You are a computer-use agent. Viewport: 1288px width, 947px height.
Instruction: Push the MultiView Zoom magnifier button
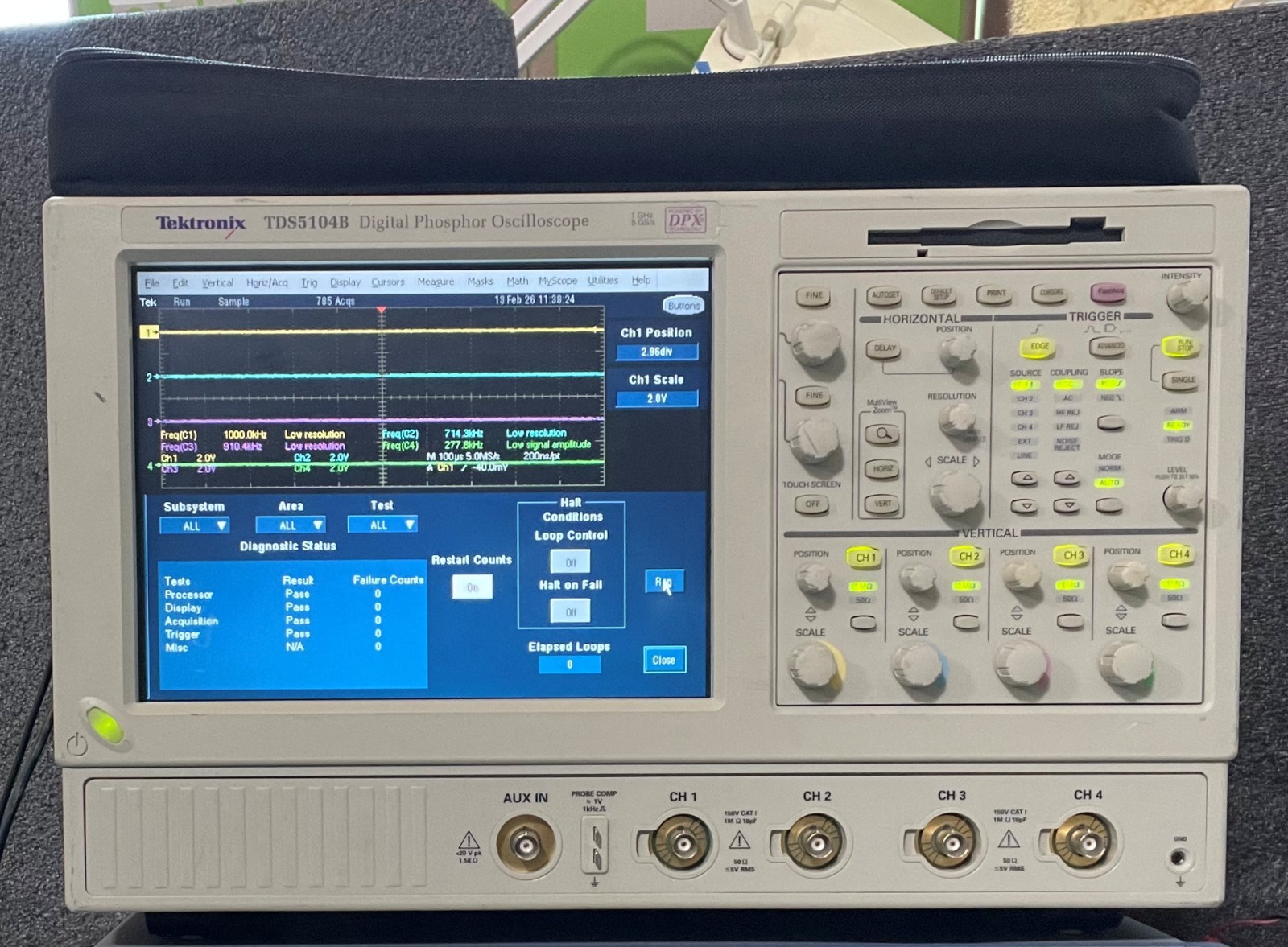(883, 434)
